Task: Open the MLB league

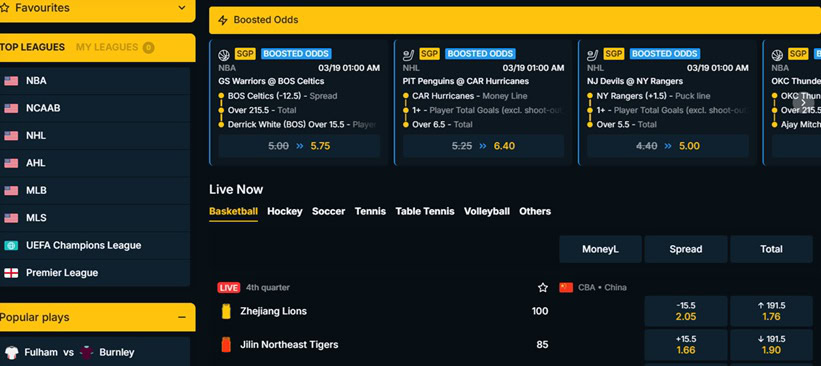Action: coord(95,191)
